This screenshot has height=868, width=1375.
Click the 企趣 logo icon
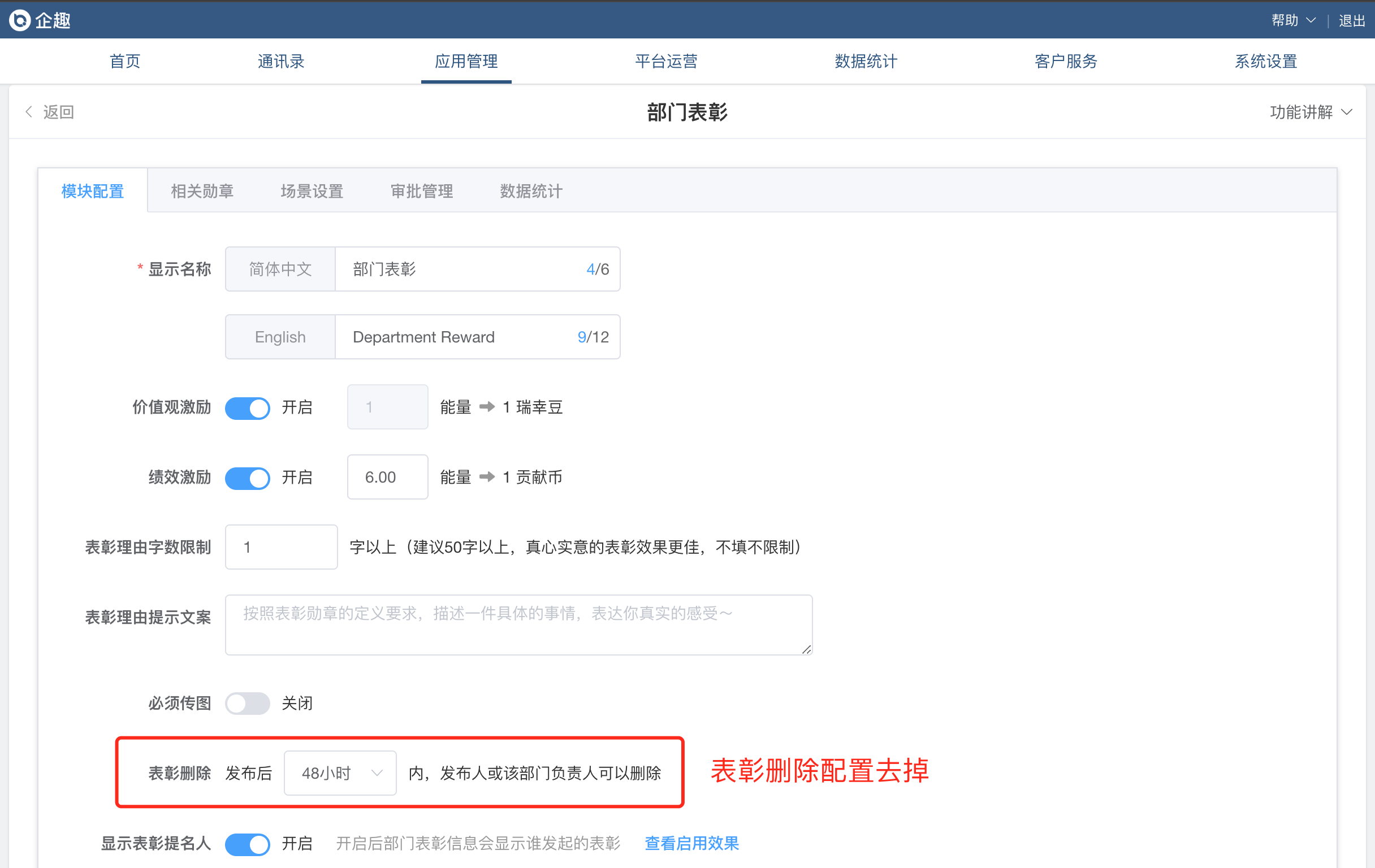click(x=20, y=20)
